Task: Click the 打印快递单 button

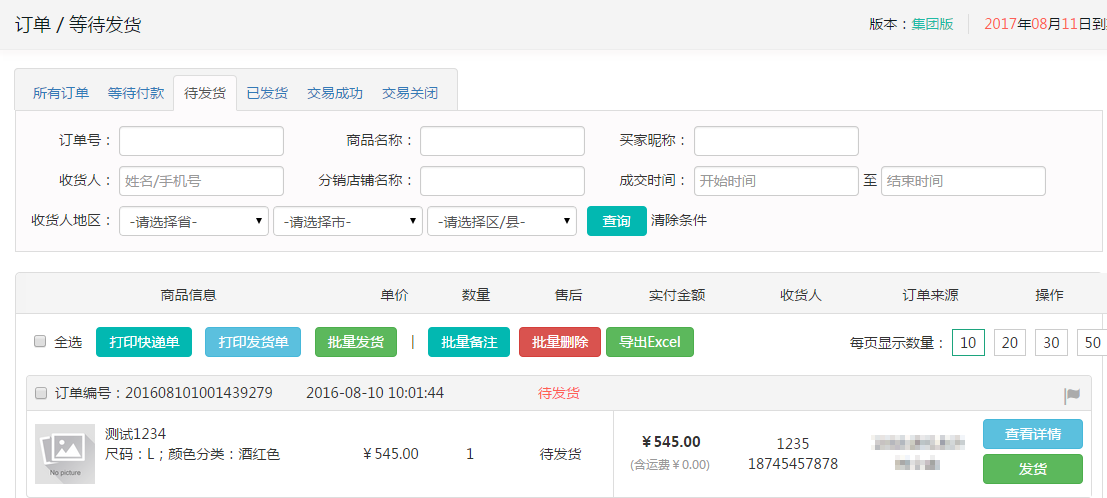Action: pyautogui.click(x=144, y=342)
